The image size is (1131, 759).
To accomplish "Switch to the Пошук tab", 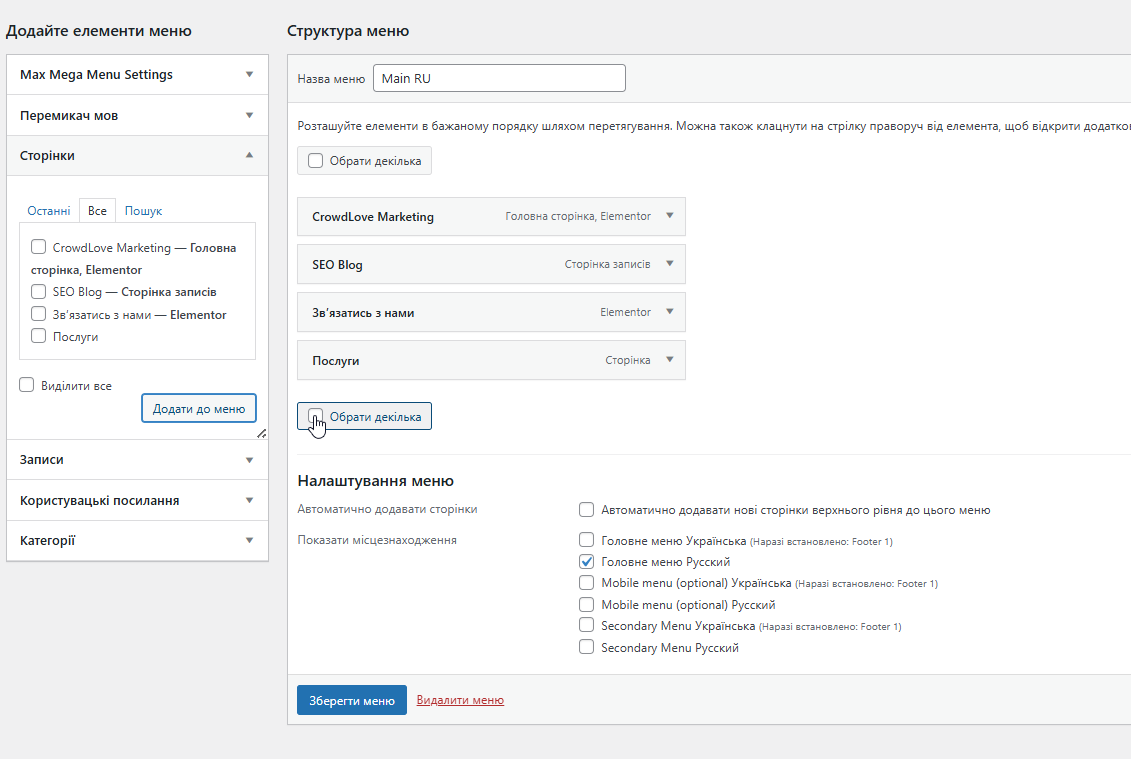I will point(143,211).
